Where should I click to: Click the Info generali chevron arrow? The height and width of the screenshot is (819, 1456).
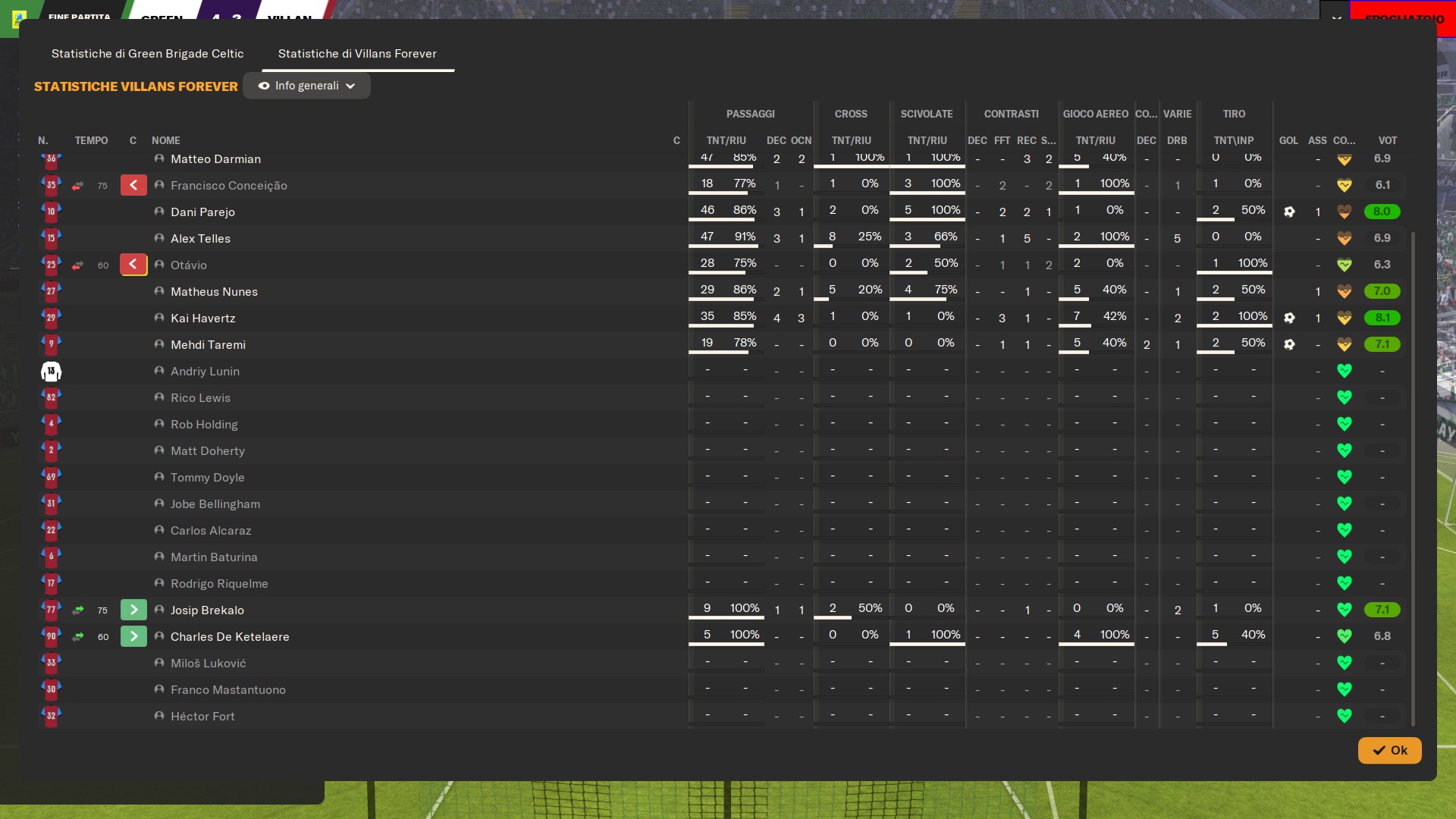point(350,86)
